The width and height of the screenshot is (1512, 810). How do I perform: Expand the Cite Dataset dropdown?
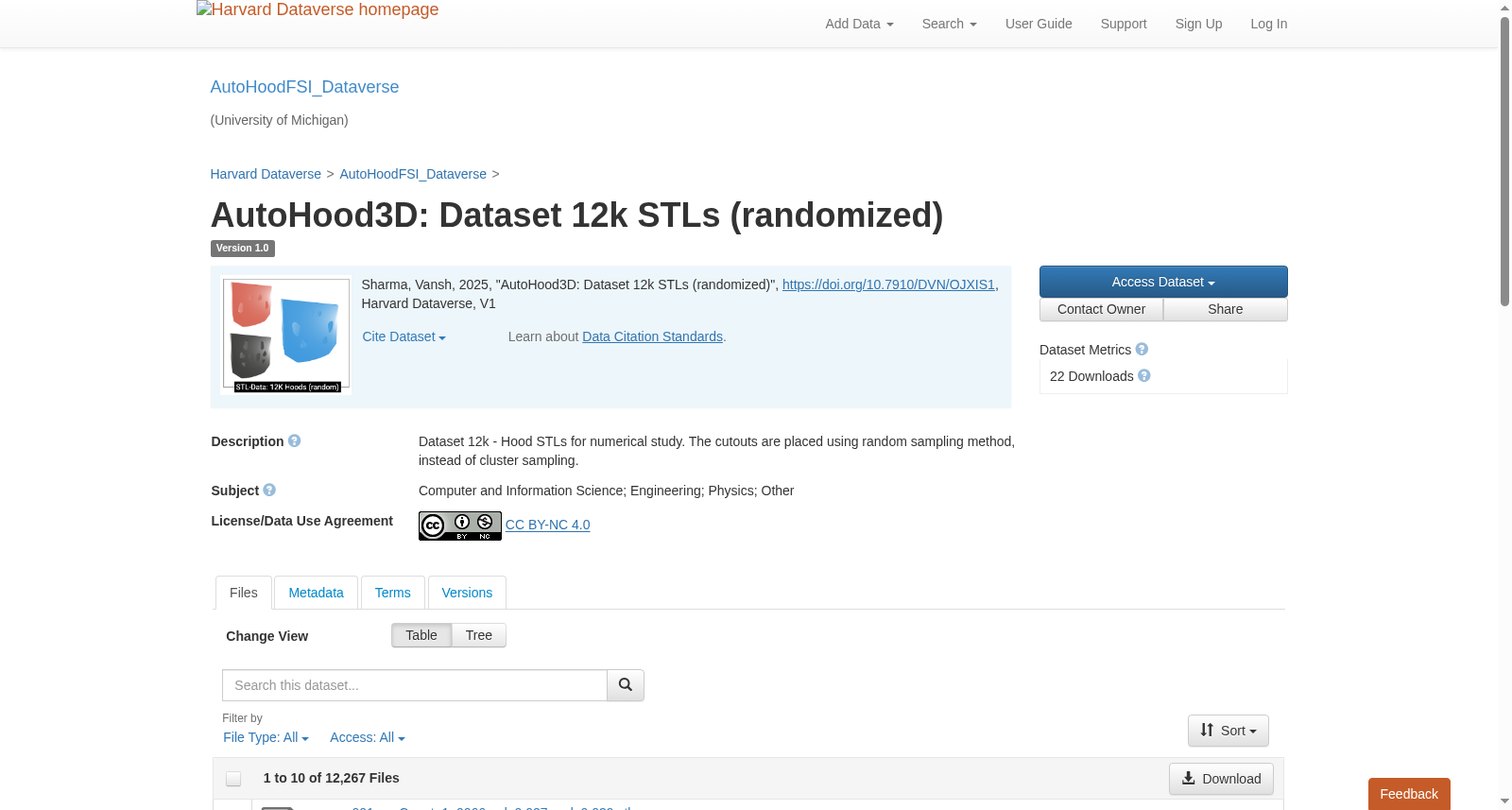[404, 337]
